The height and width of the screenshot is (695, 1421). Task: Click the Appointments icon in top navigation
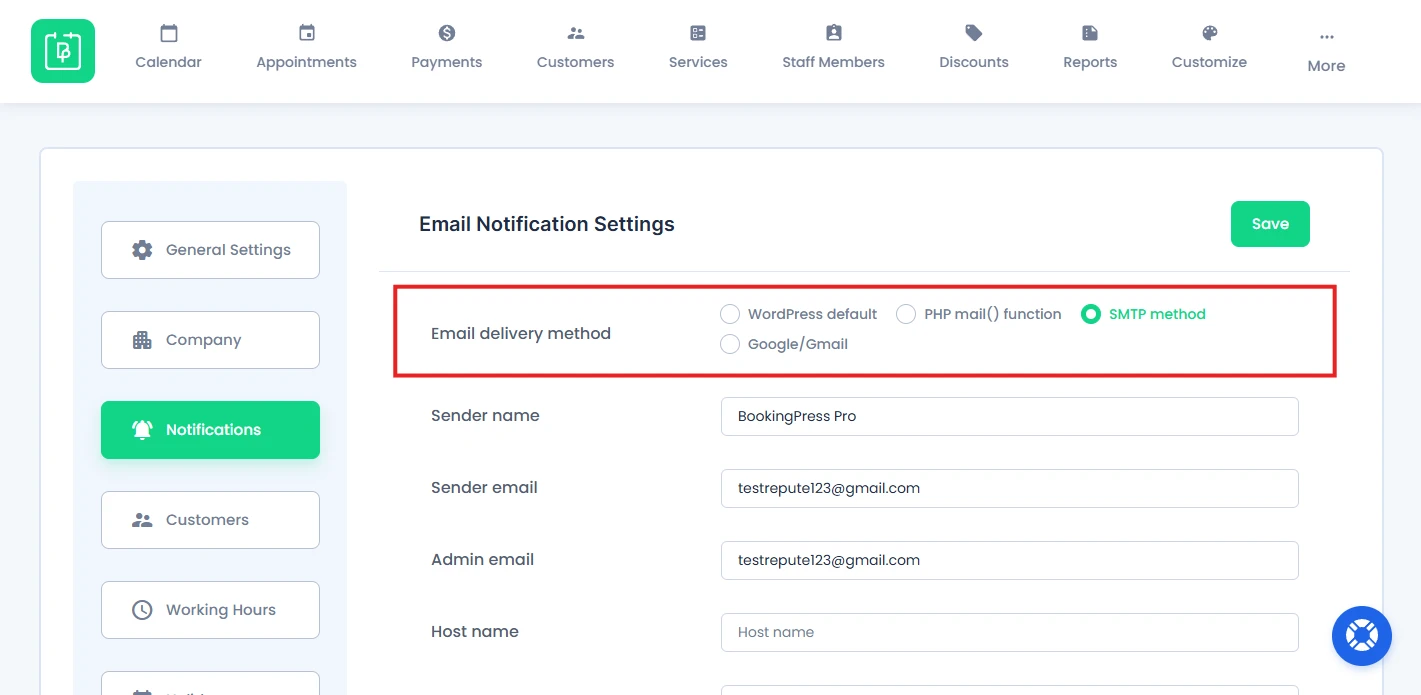pos(307,33)
